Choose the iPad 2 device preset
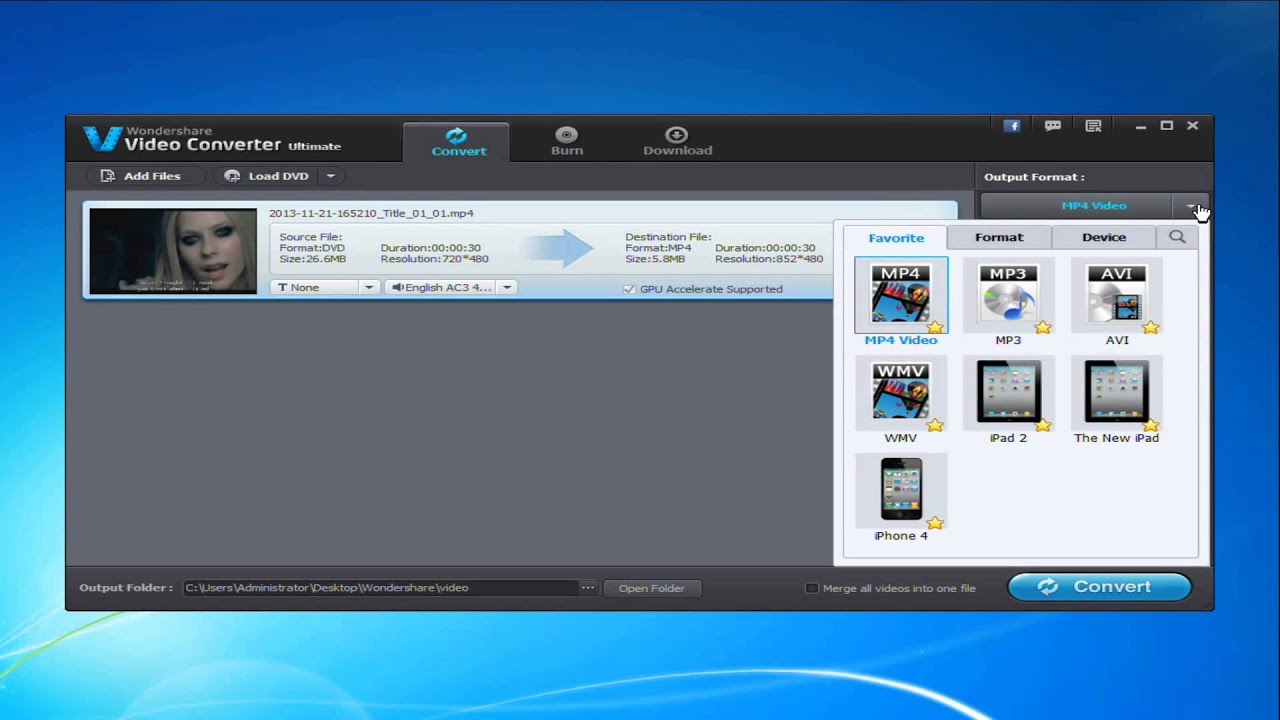 point(1008,393)
